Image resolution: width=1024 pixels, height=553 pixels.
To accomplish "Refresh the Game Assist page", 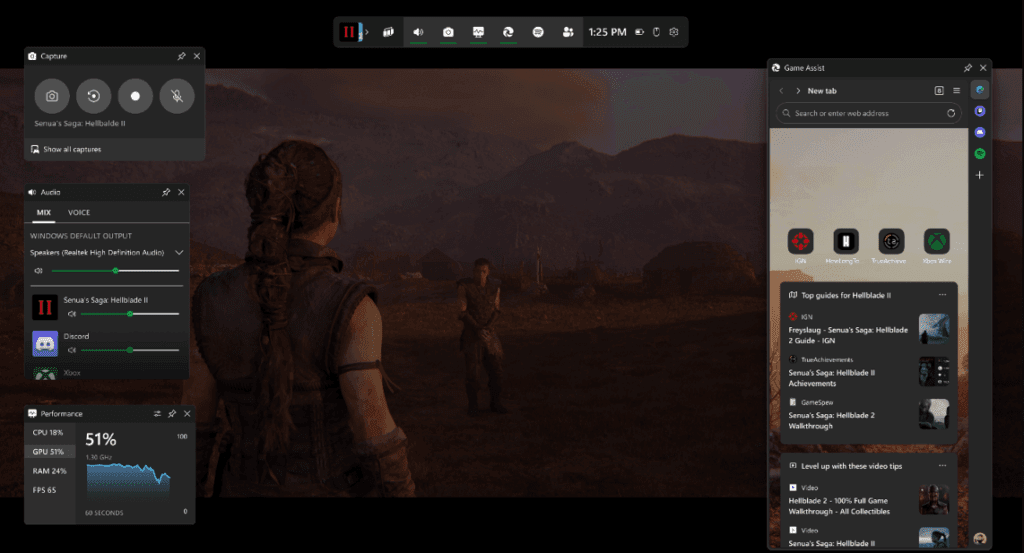I will [x=951, y=114].
